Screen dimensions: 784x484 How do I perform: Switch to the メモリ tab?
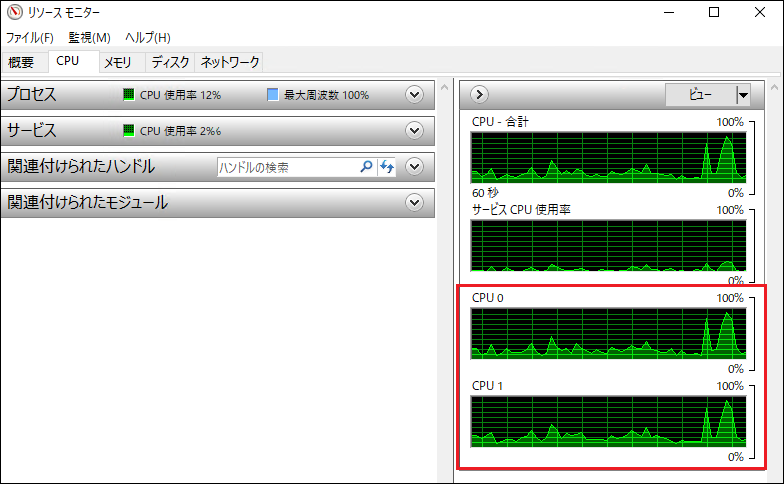tap(118, 62)
